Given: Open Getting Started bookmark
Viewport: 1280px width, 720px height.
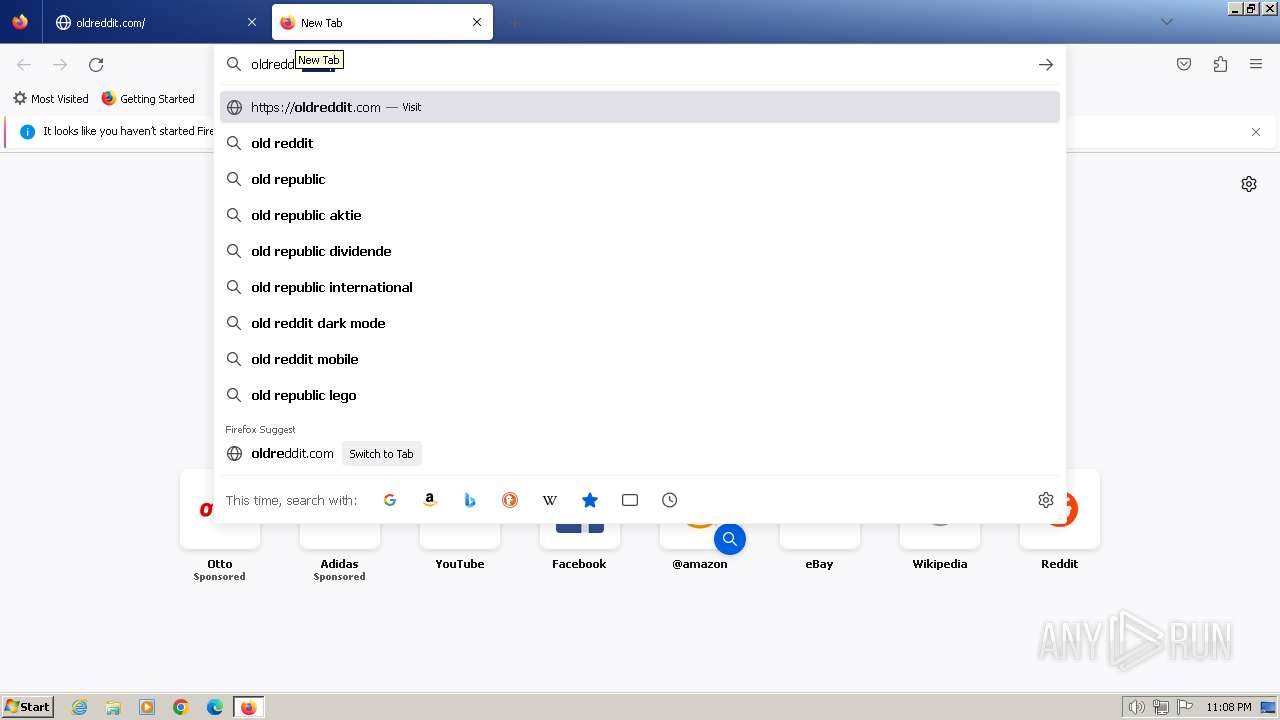Looking at the screenshot, I should 148,99.
